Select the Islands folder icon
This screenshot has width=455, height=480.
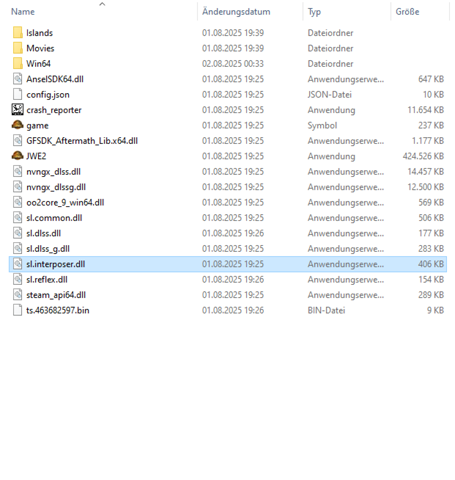tap(18, 33)
